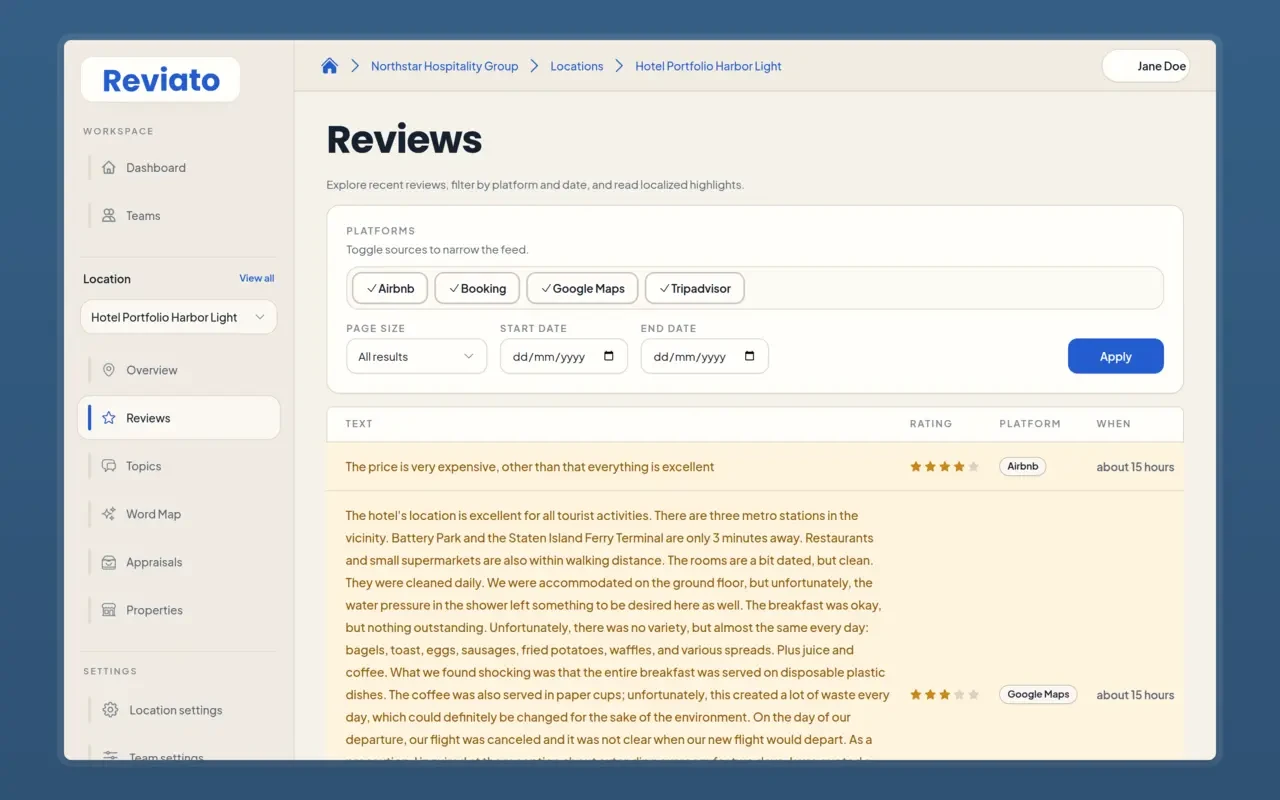The width and height of the screenshot is (1280, 800).
Task: Click the Word Map sparkle icon
Action: pos(109,514)
